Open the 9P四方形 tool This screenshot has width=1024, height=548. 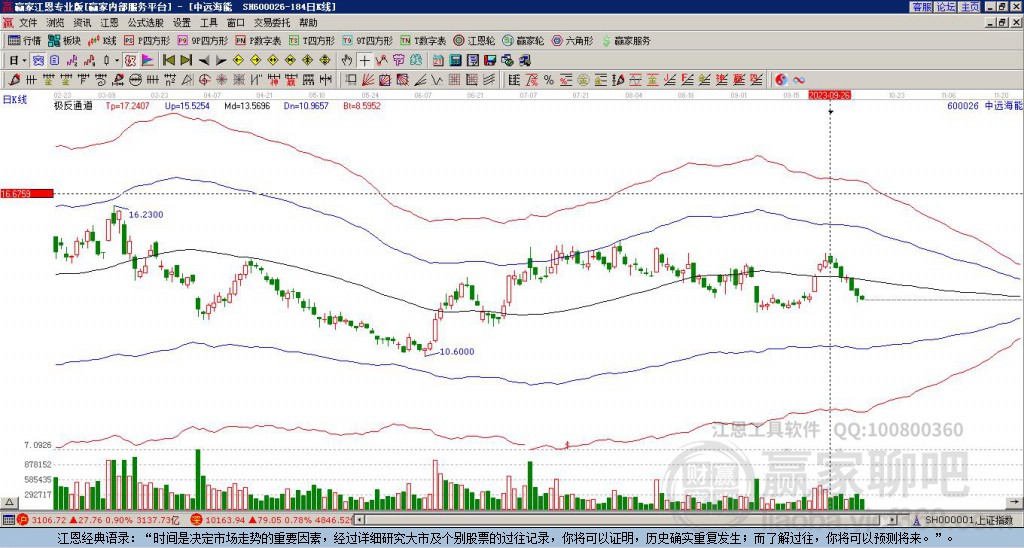(x=202, y=40)
